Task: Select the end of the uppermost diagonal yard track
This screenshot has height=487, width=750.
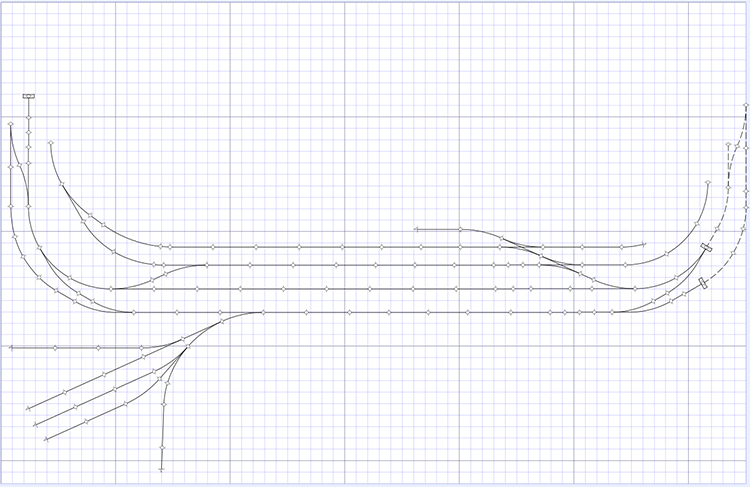Action: 28,409
